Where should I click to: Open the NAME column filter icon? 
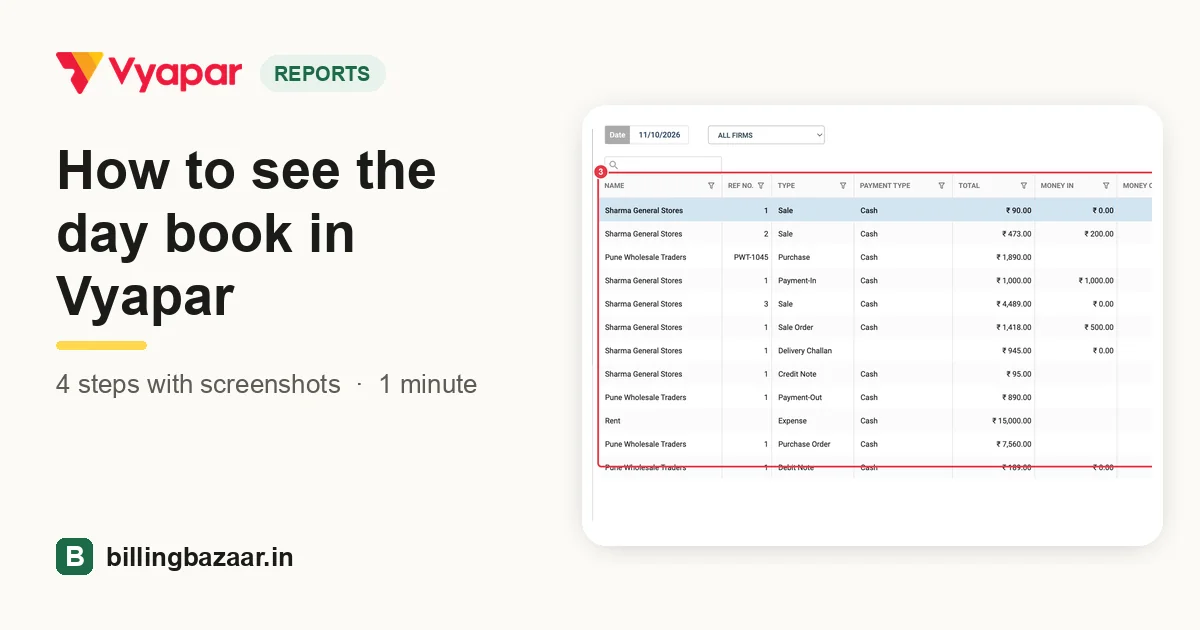pos(711,186)
